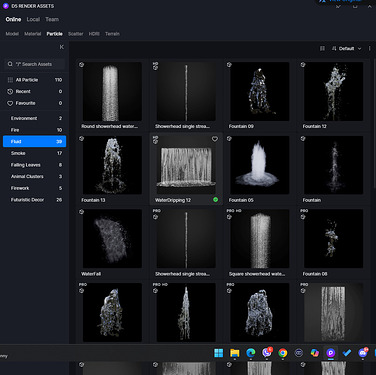Switch to the Local tab
The height and width of the screenshot is (375, 376).
[x=33, y=19]
